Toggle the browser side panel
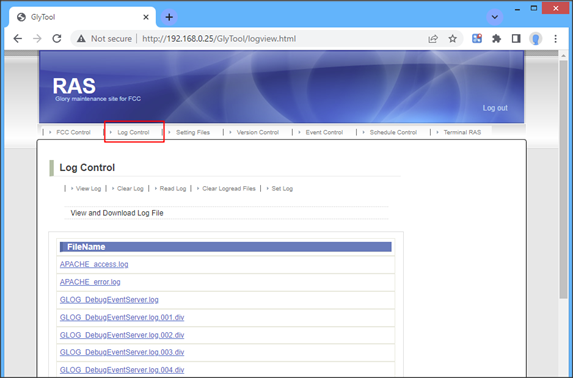The width and height of the screenshot is (573, 378). click(516, 38)
